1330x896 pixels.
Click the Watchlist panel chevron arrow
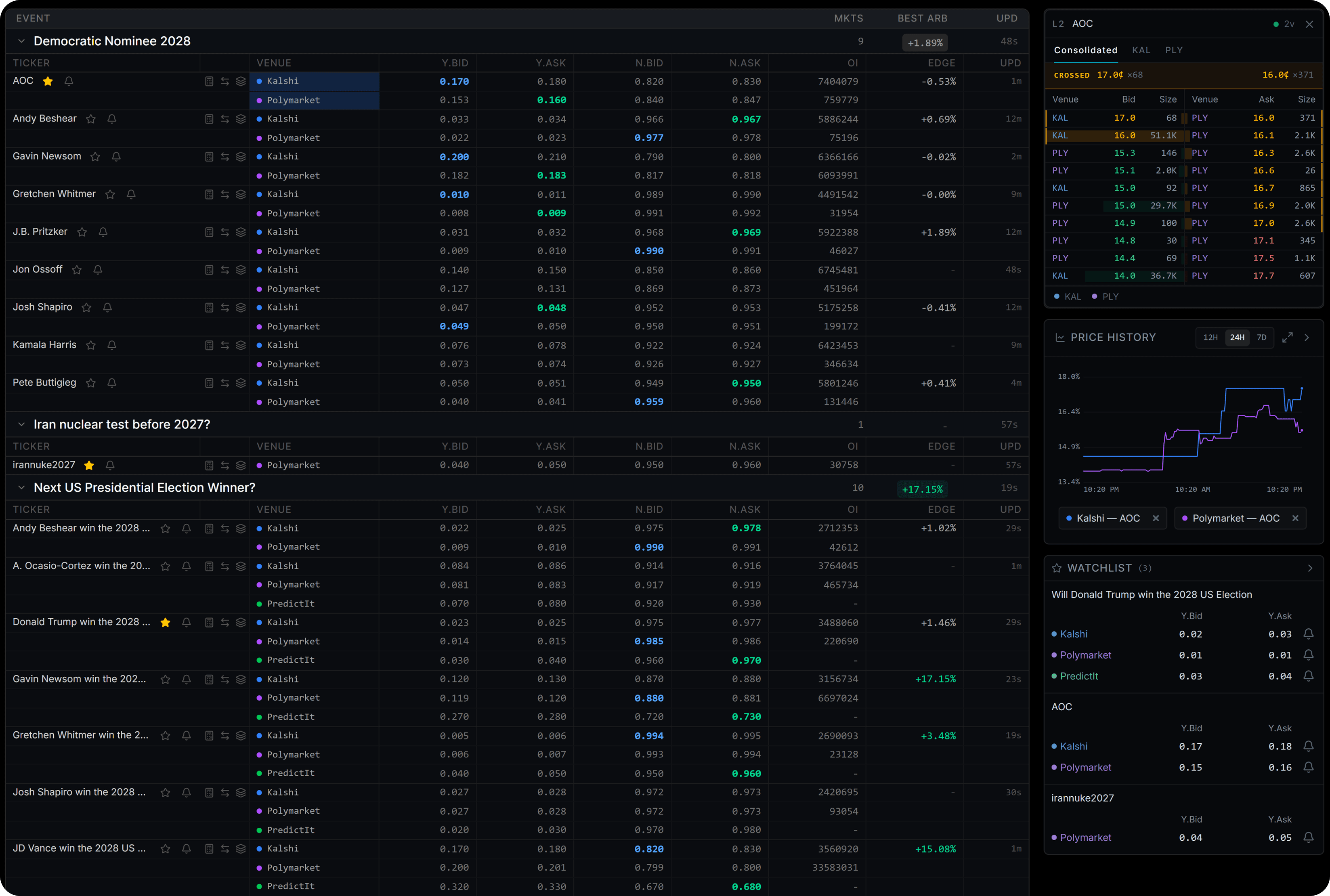(1310, 568)
